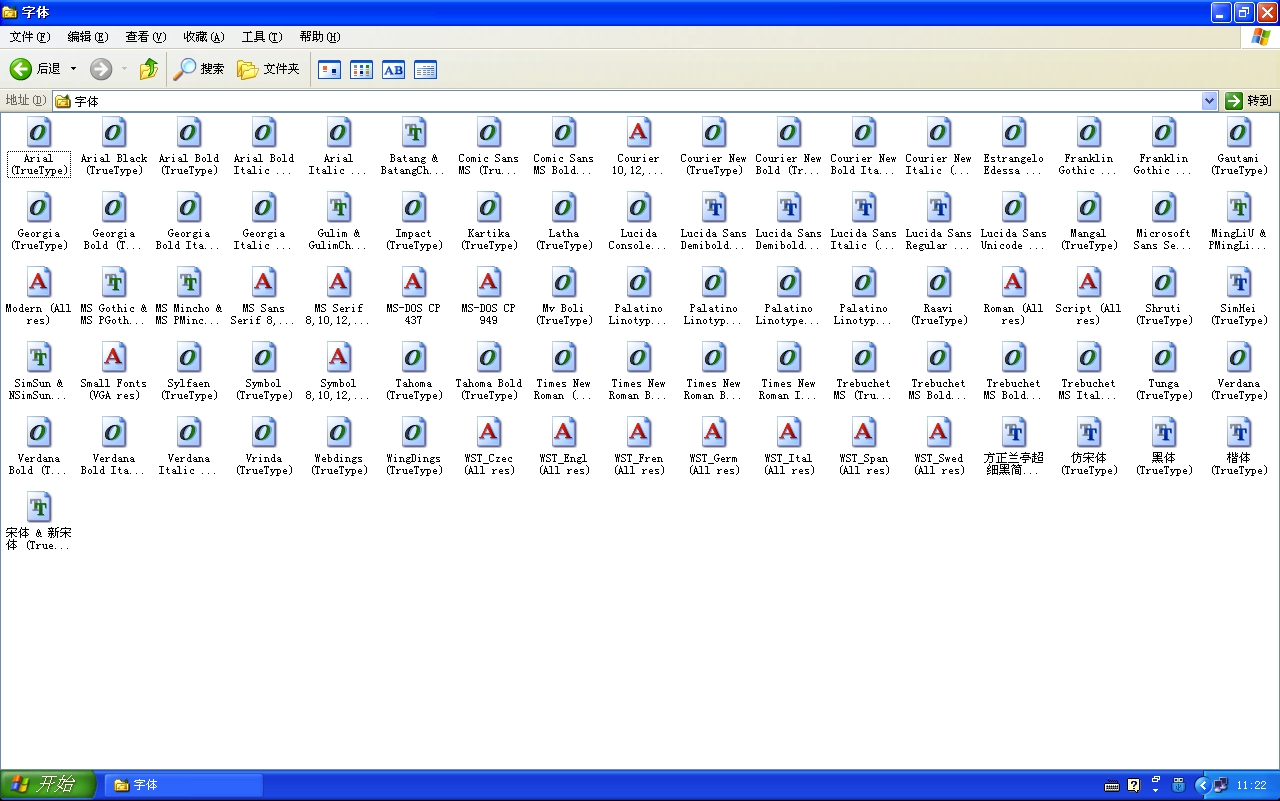Open the 开始 Start menu
The height and width of the screenshot is (801, 1280).
click(x=48, y=785)
